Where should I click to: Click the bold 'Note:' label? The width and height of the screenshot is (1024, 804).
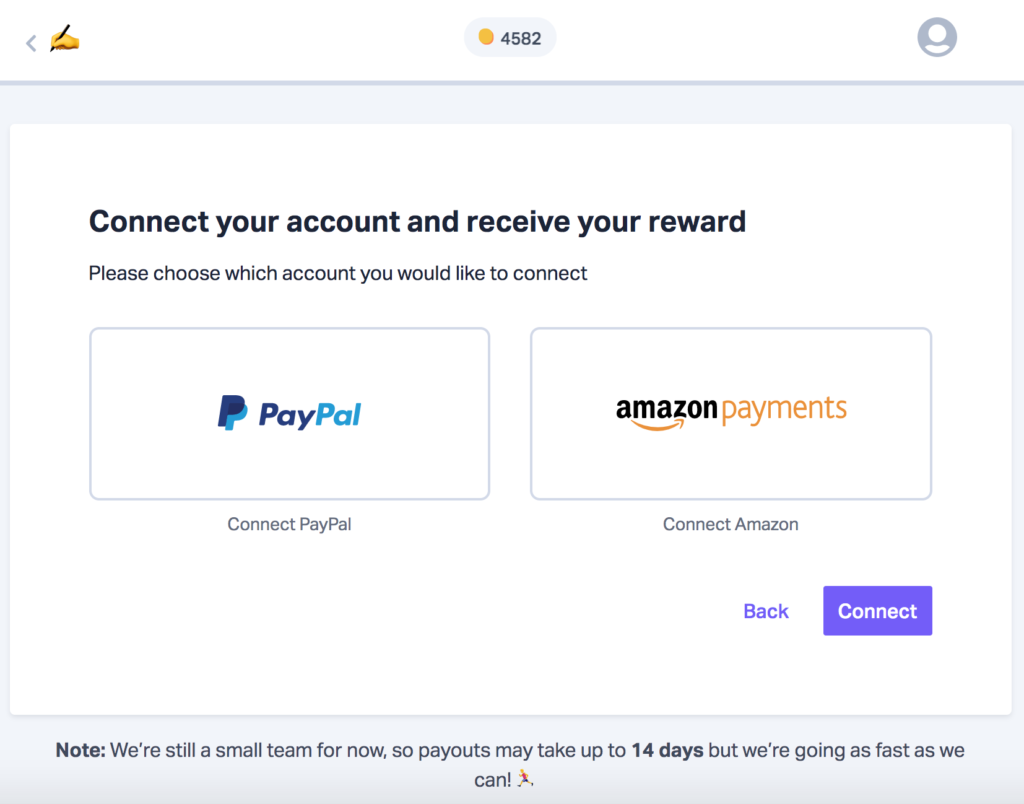point(80,750)
